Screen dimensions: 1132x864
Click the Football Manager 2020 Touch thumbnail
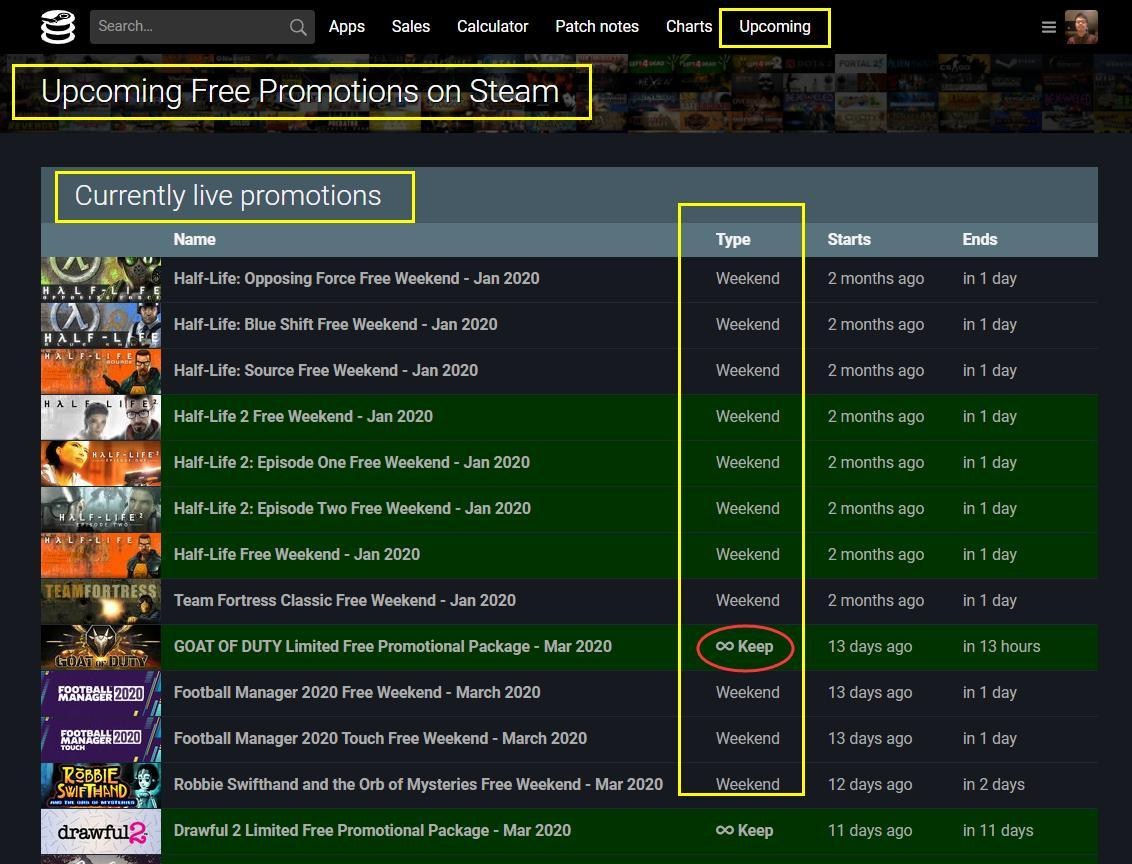click(101, 739)
